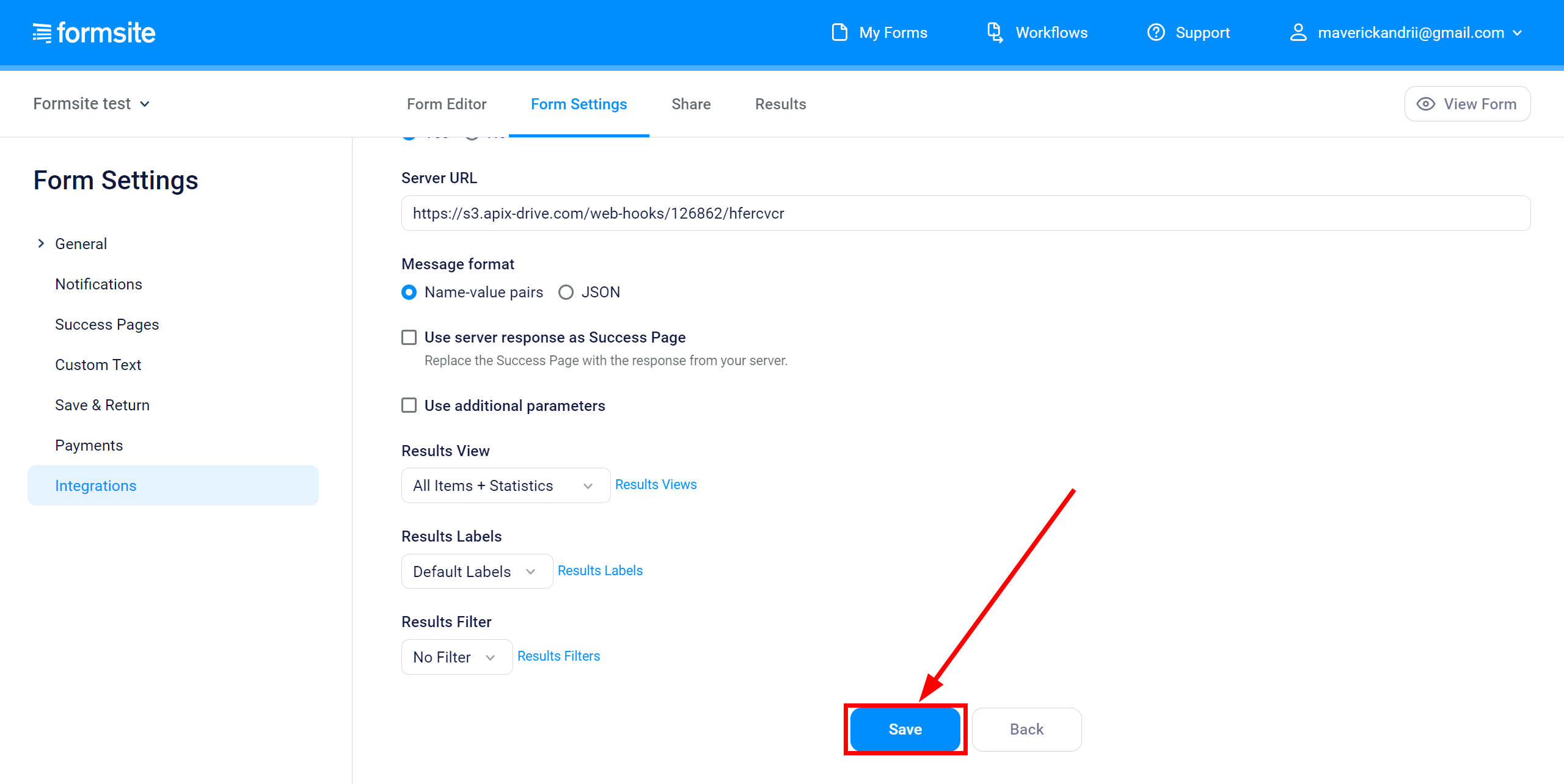This screenshot has height=784, width=1564.
Task: Expand Results Filter dropdown
Action: click(453, 656)
